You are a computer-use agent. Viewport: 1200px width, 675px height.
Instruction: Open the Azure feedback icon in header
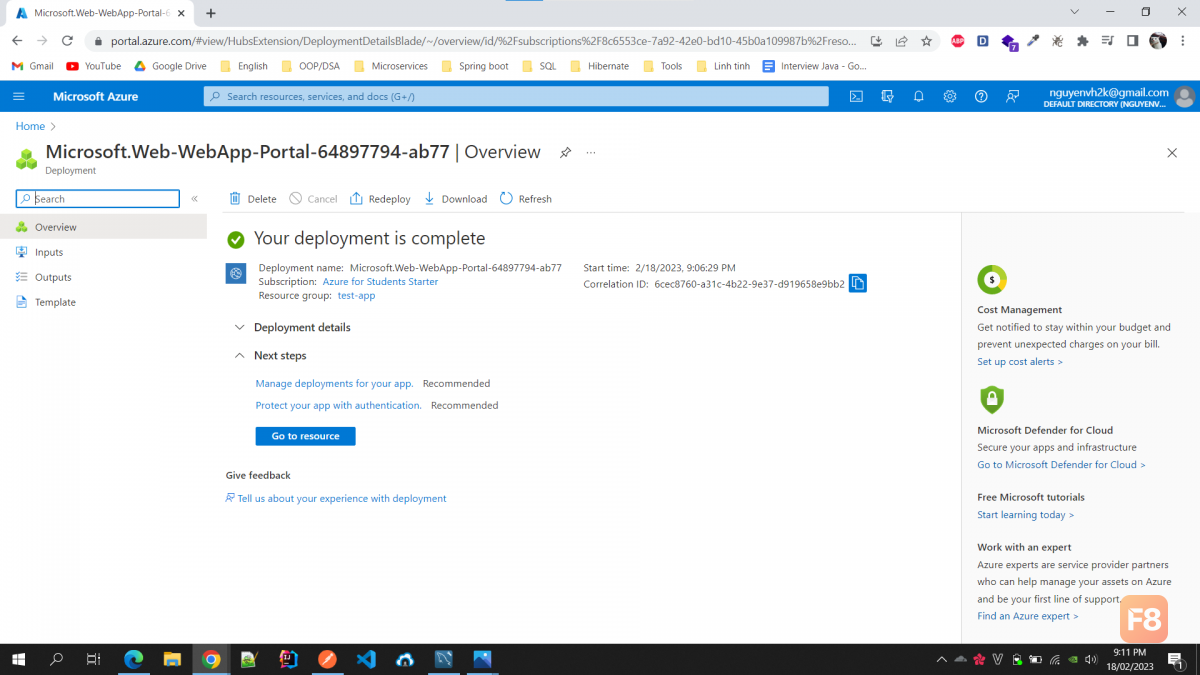[x=1012, y=96]
